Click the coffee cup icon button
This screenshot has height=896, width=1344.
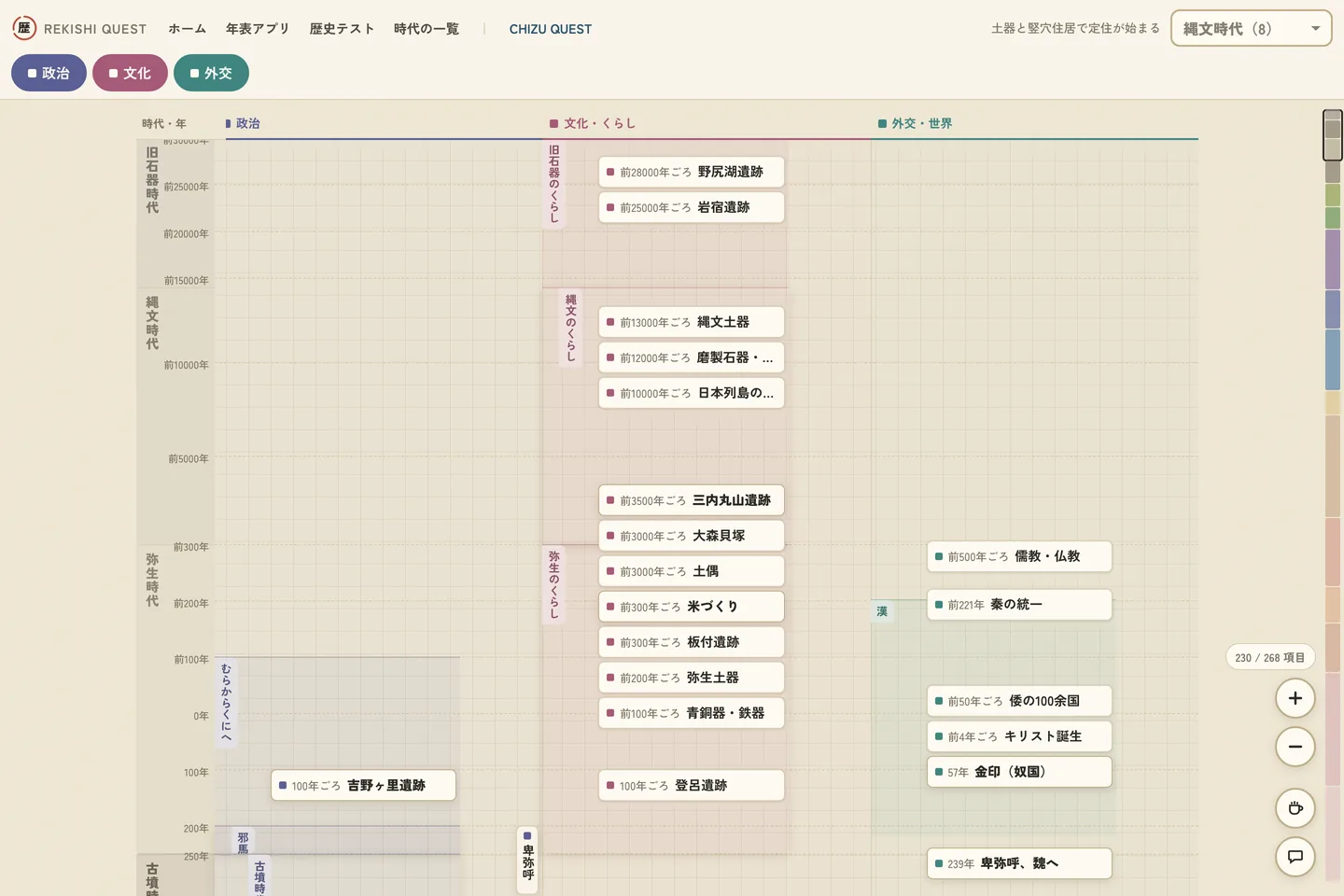(1295, 808)
